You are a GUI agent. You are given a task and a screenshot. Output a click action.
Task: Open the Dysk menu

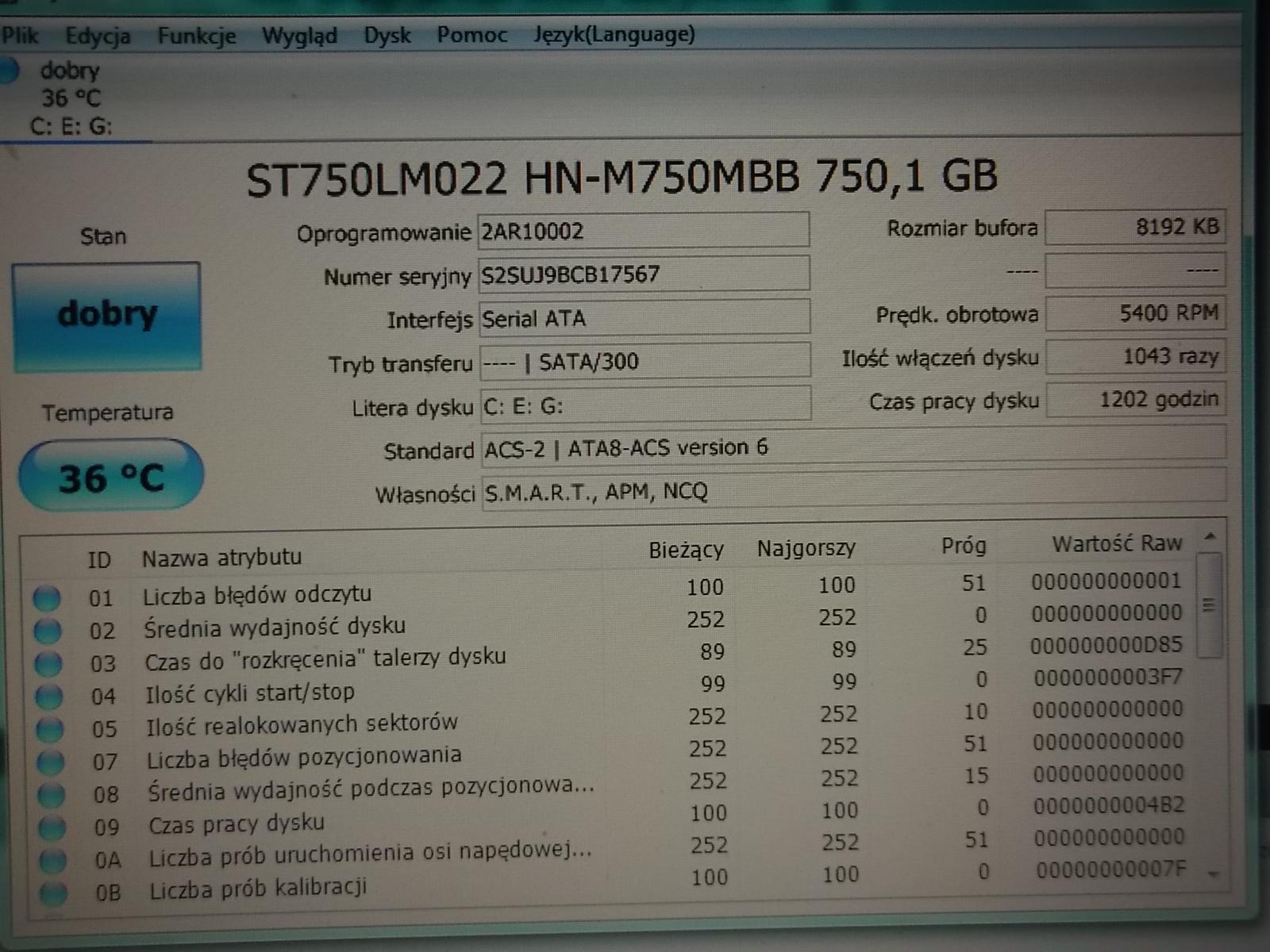pos(387,36)
